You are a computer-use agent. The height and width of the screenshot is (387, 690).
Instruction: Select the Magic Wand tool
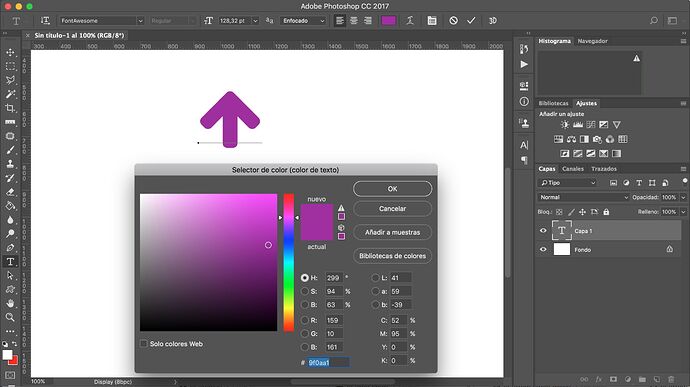tap(10, 94)
